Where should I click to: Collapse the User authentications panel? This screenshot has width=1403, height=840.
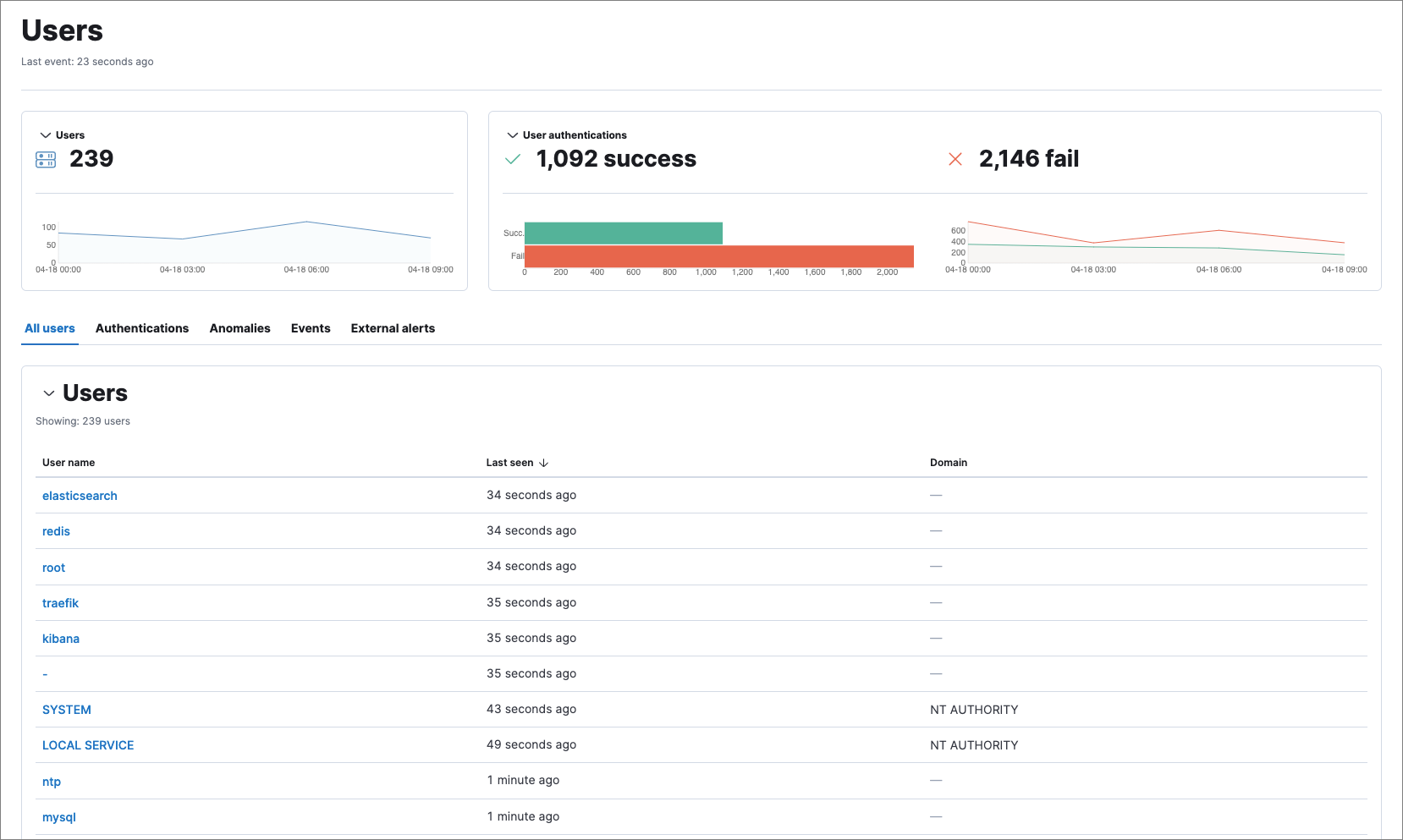pyautogui.click(x=512, y=135)
